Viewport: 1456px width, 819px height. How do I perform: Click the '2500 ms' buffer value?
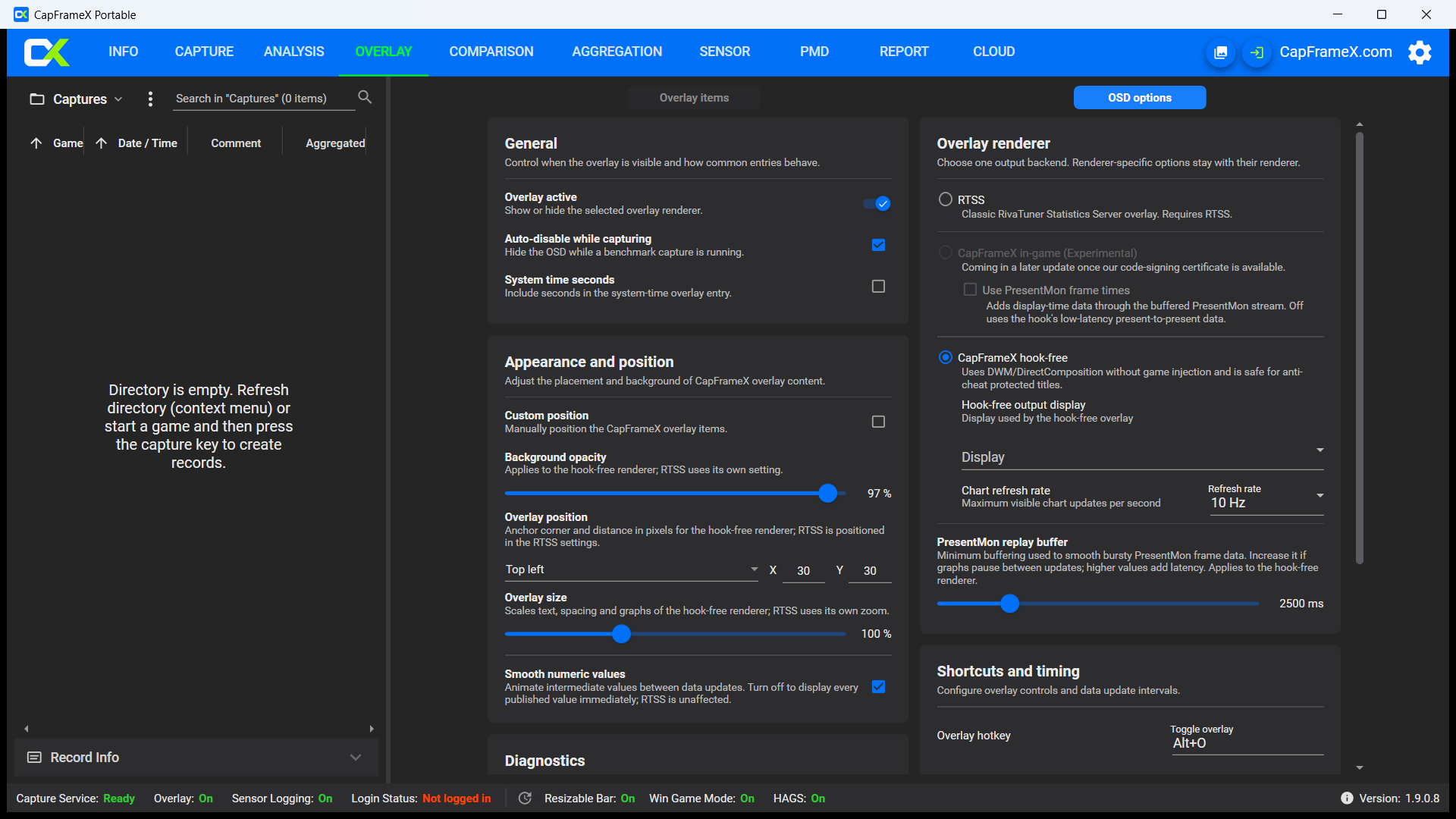tap(1301, 604)
